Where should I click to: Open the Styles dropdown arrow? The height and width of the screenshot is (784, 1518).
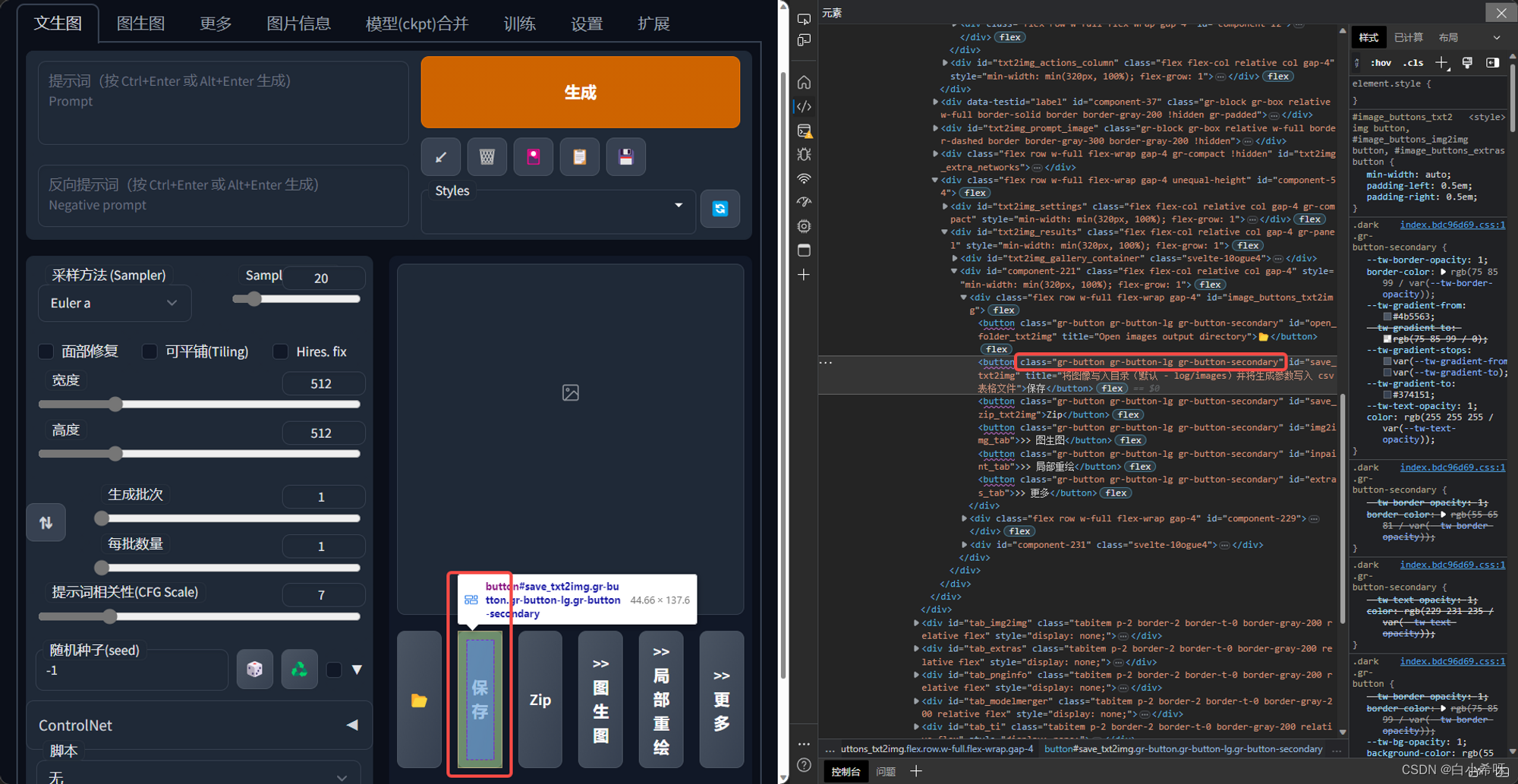point(679,205)
